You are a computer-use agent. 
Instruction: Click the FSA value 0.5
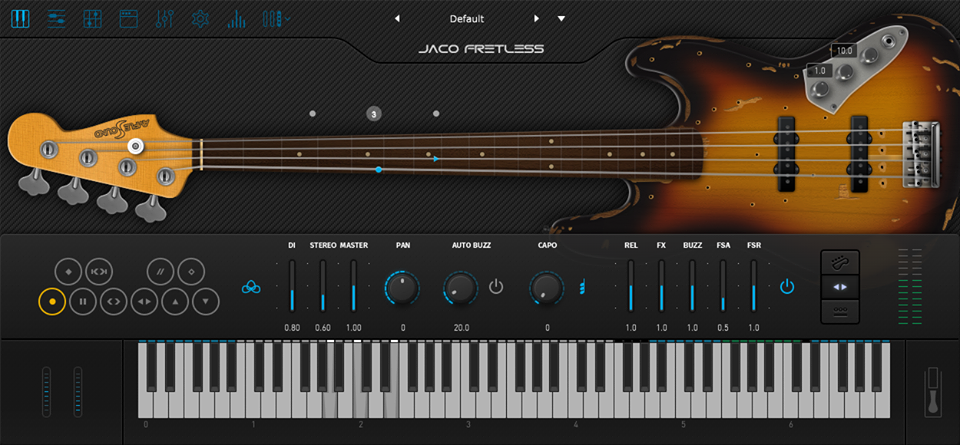point(723,327)
